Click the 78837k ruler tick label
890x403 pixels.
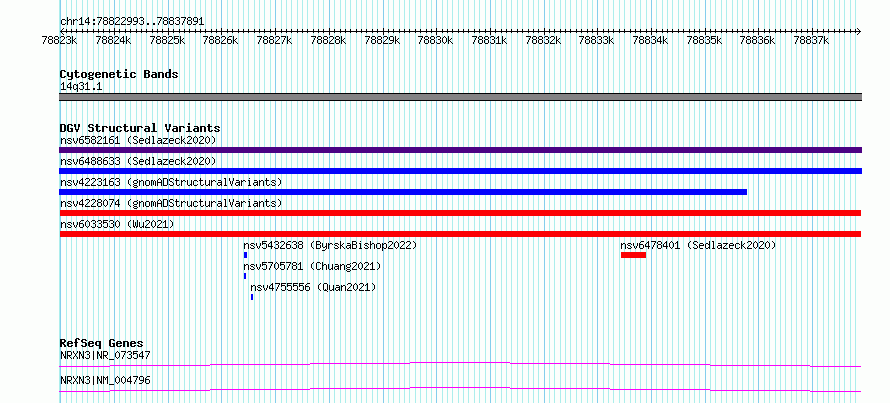812,40
